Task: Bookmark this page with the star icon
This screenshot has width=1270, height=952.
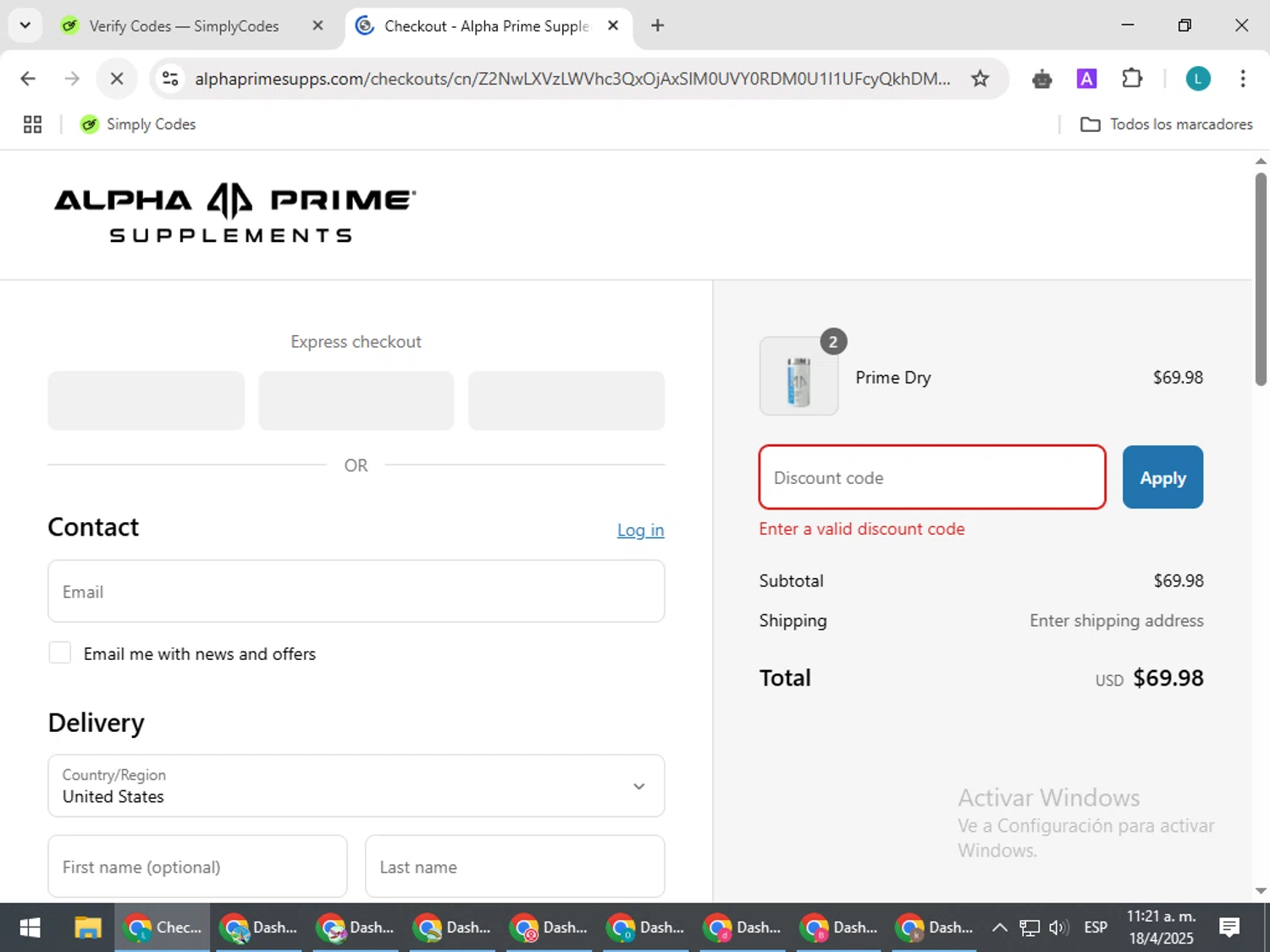Action: [980, 79]
